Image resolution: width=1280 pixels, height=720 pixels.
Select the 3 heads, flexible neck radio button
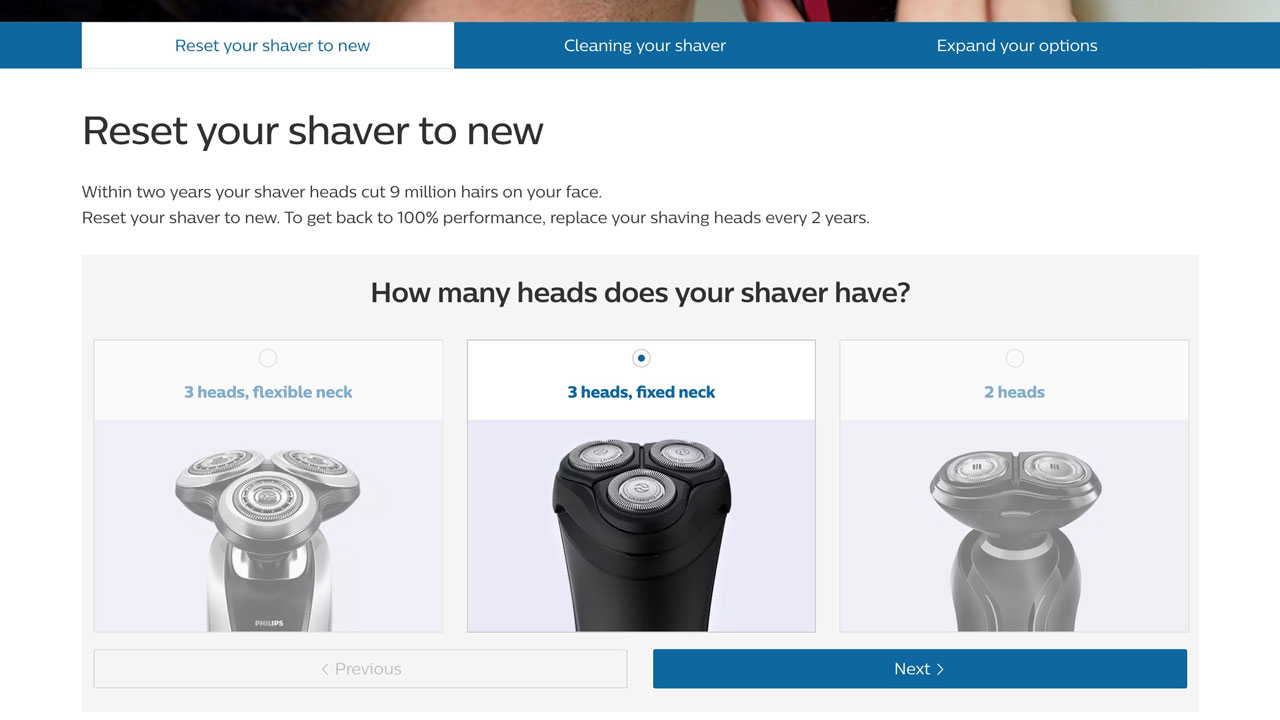[267, 358]
